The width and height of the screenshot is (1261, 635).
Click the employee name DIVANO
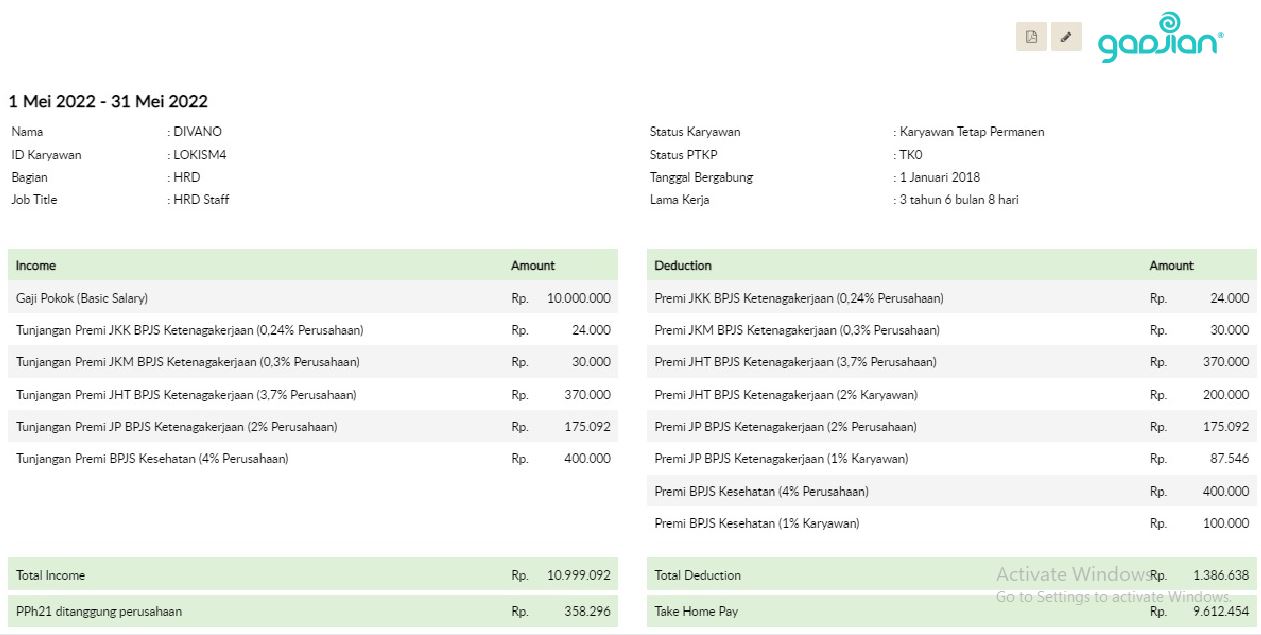pyautogui.click(x=198, y=132)
